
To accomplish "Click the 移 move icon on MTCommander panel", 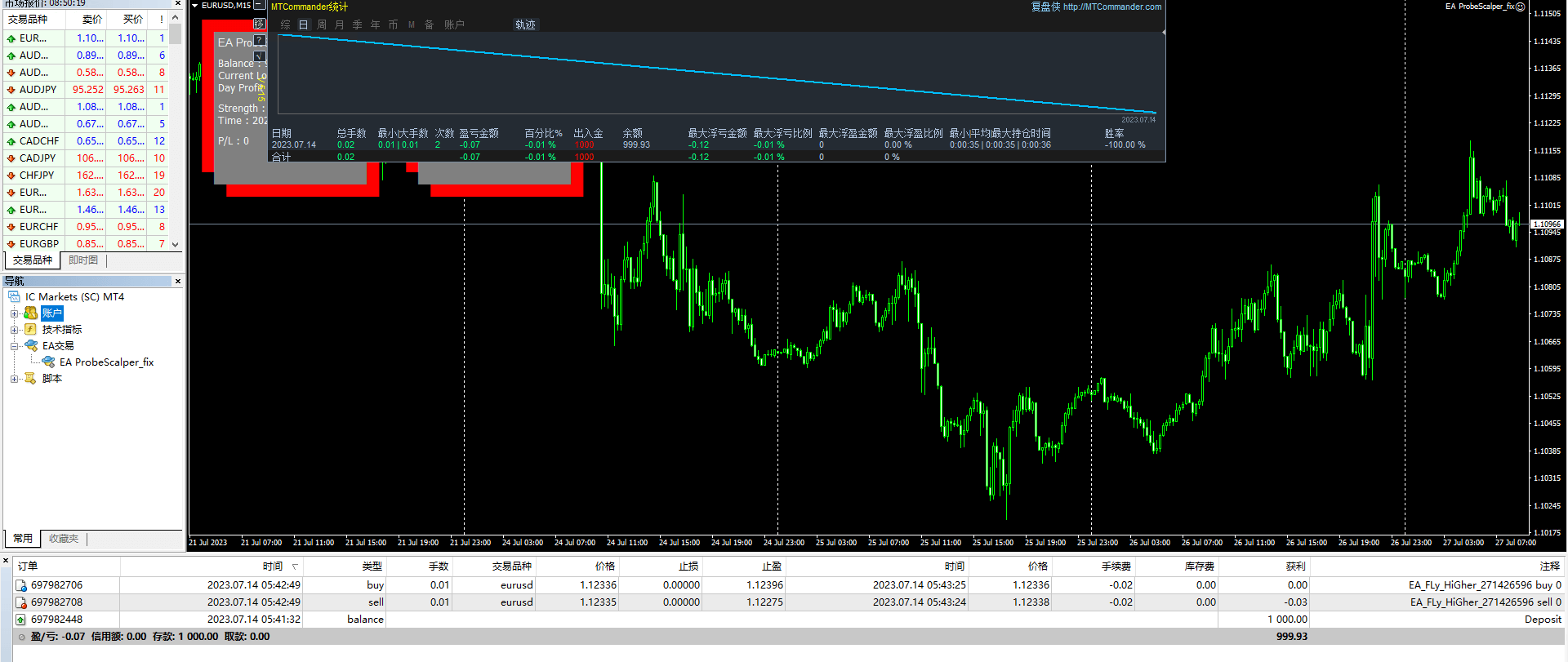I will [260, 24].
